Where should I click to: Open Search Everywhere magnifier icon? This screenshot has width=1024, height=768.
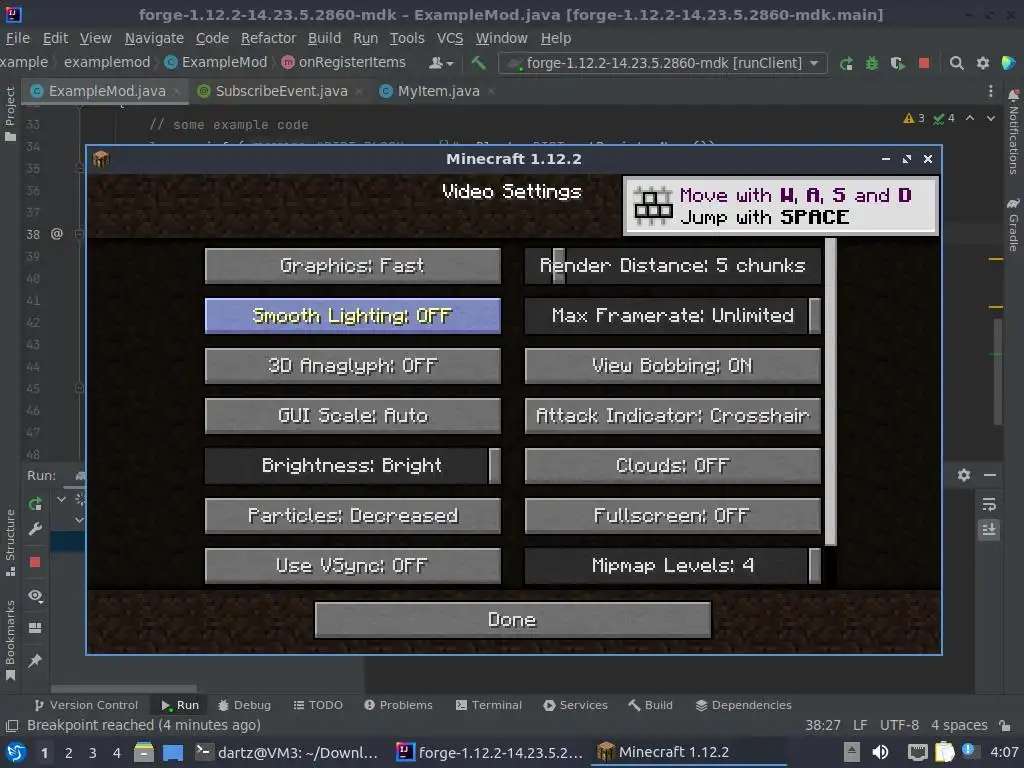click(956, 63)
